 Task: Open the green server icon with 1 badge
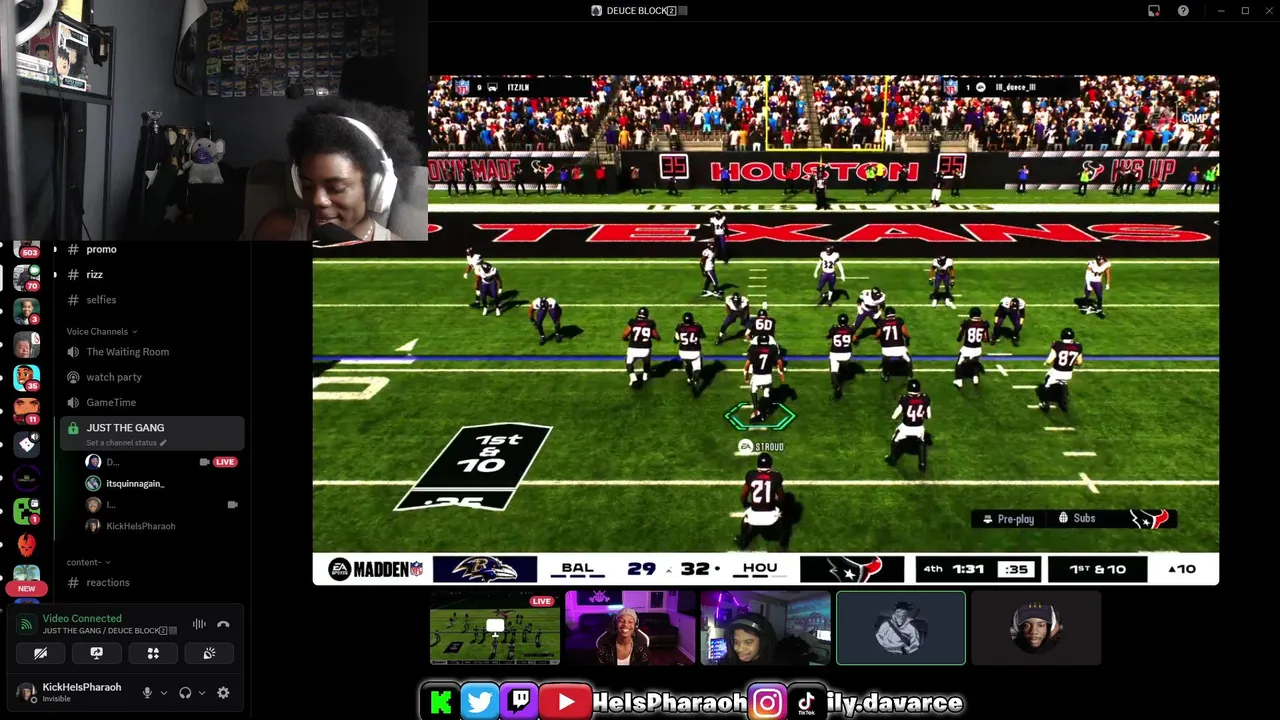point(27,511)
